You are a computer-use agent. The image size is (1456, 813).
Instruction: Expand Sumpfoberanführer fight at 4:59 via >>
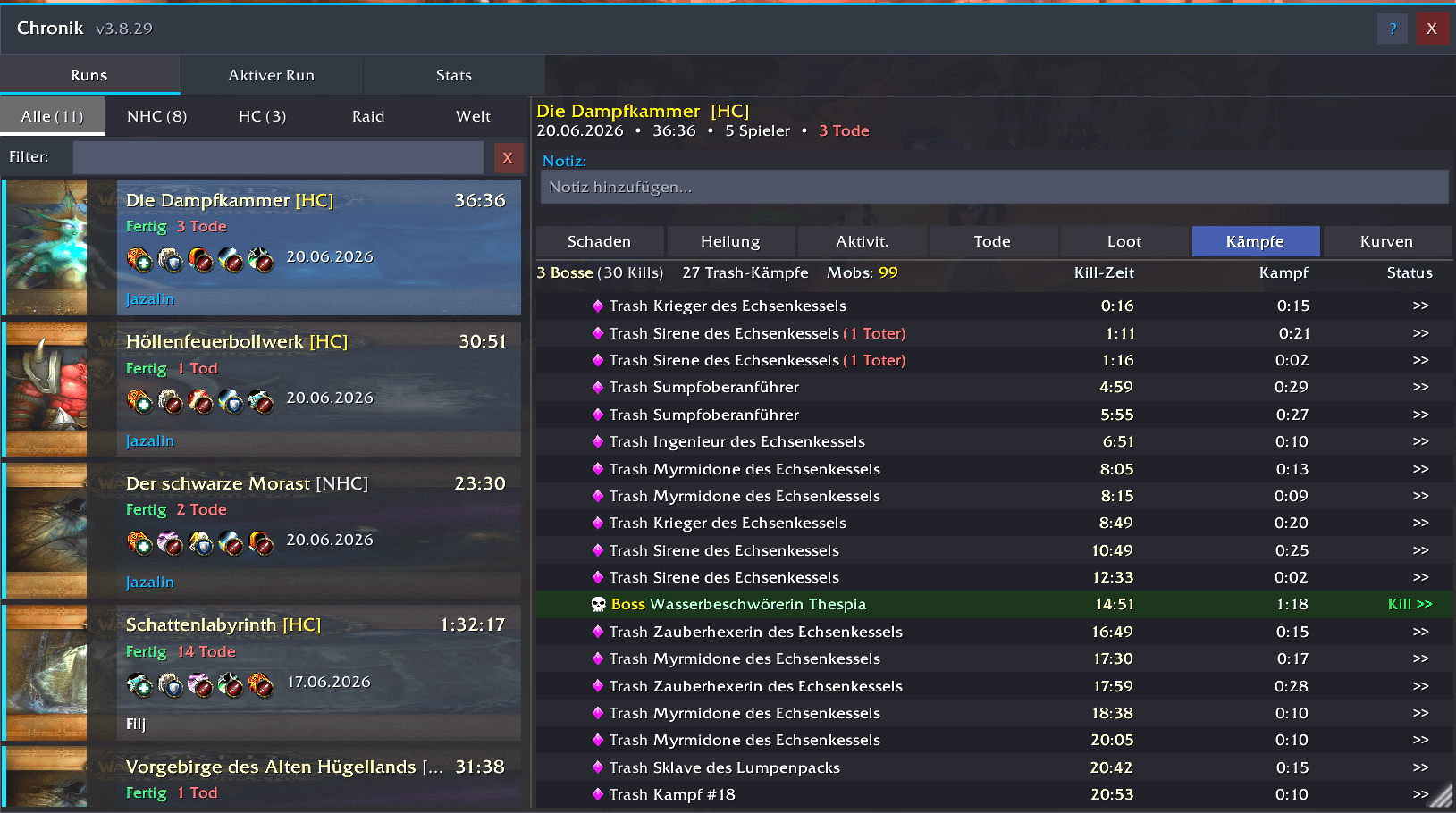point(1420,387)
